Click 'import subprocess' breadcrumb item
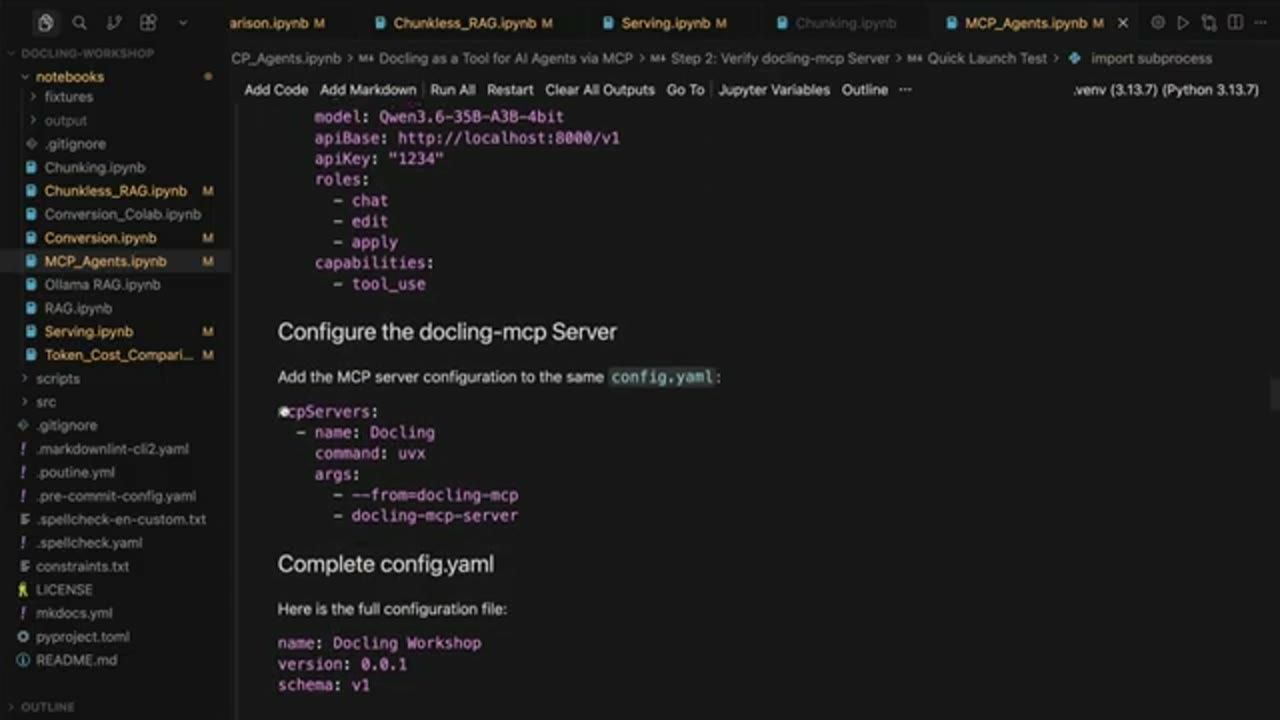 pyautogui.click(x=1151, y=58)
